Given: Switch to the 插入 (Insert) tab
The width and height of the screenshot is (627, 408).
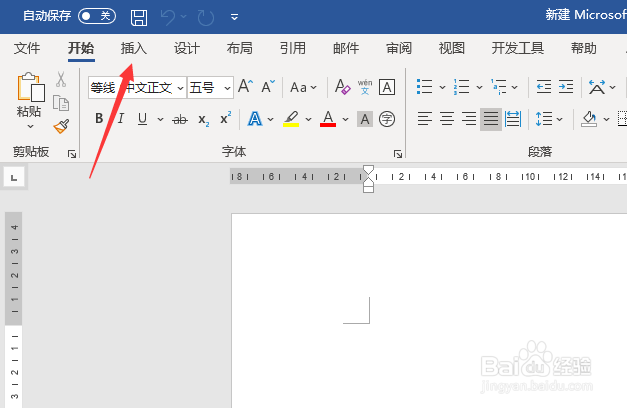Looking at the screenshot, I should coord(134,48).
